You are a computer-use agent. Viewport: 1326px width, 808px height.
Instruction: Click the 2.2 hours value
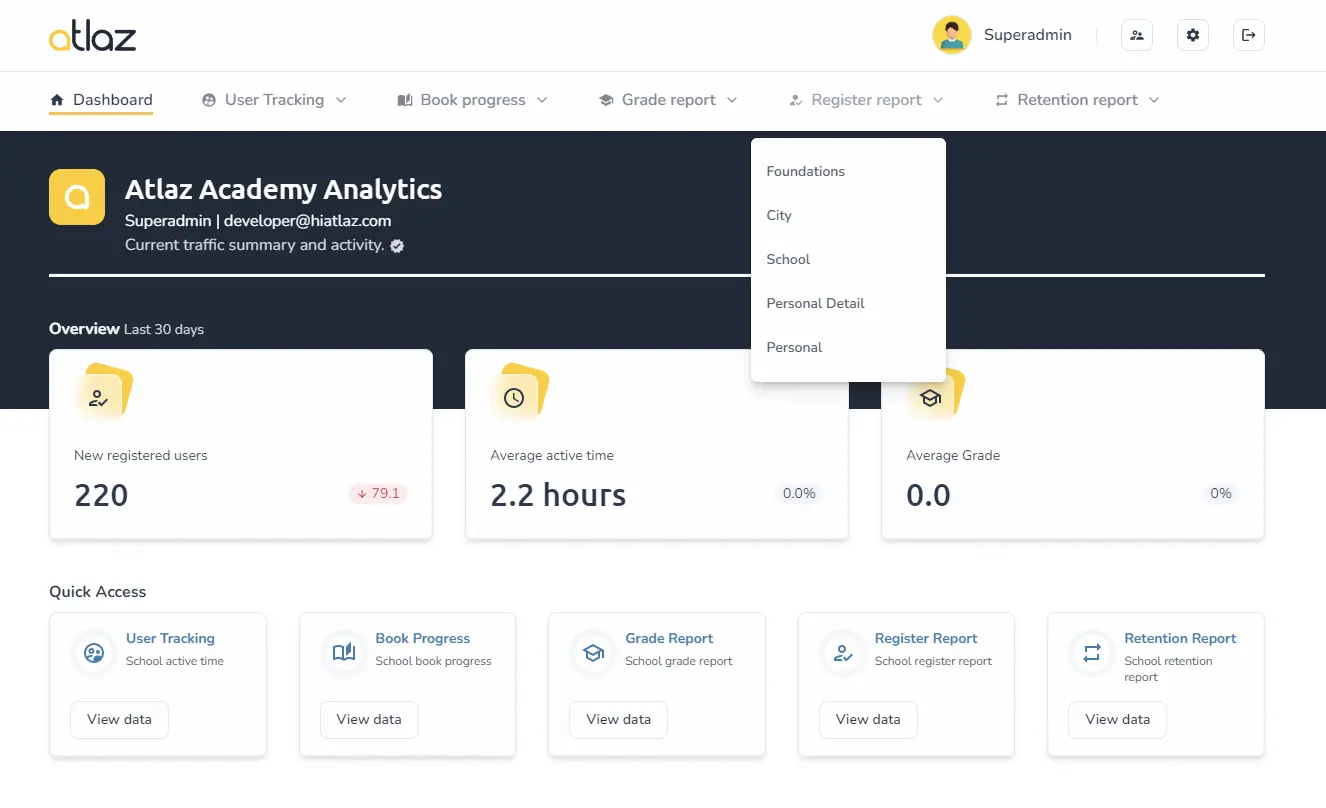(x=558, y=495)
